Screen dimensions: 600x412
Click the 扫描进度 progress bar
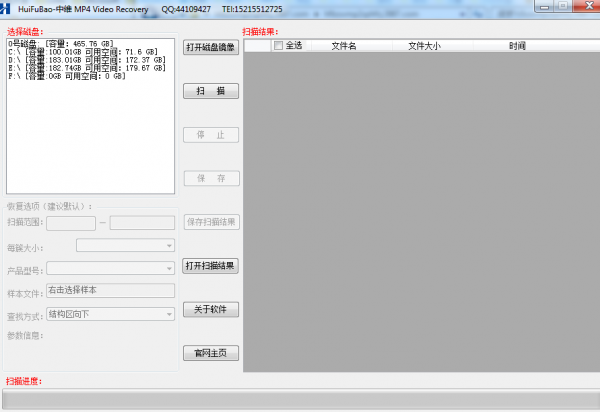301,399
